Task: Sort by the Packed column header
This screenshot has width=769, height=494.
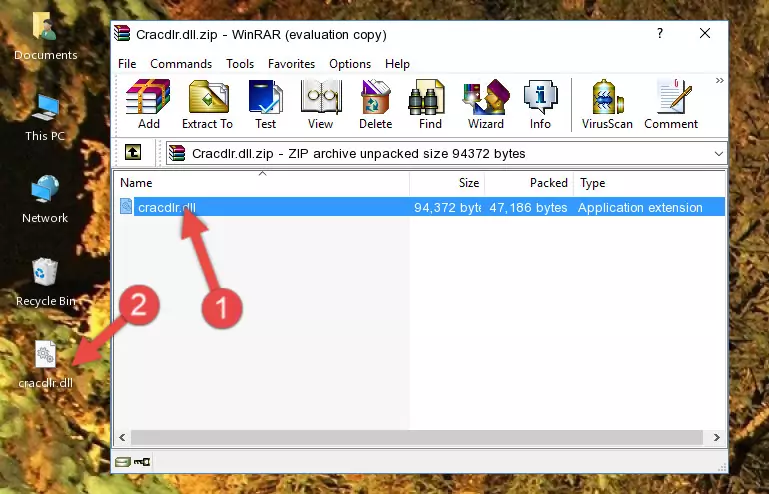Action: (529, 183)
